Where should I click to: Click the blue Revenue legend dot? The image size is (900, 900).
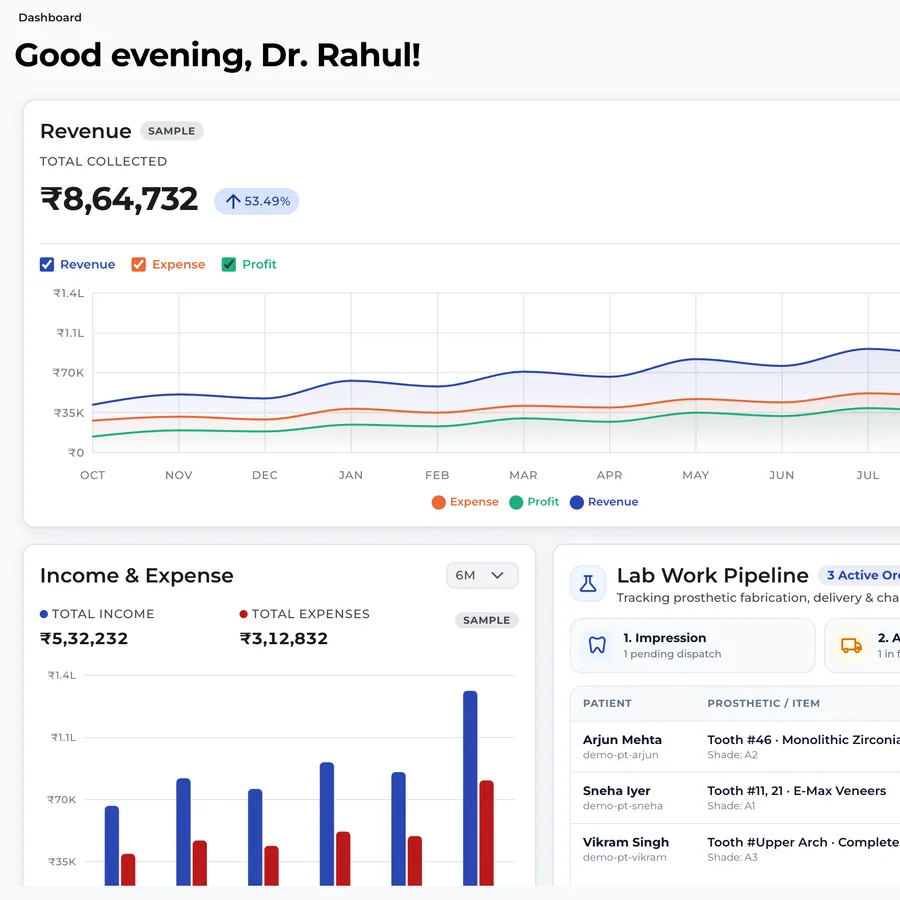(x=577, y=502)
